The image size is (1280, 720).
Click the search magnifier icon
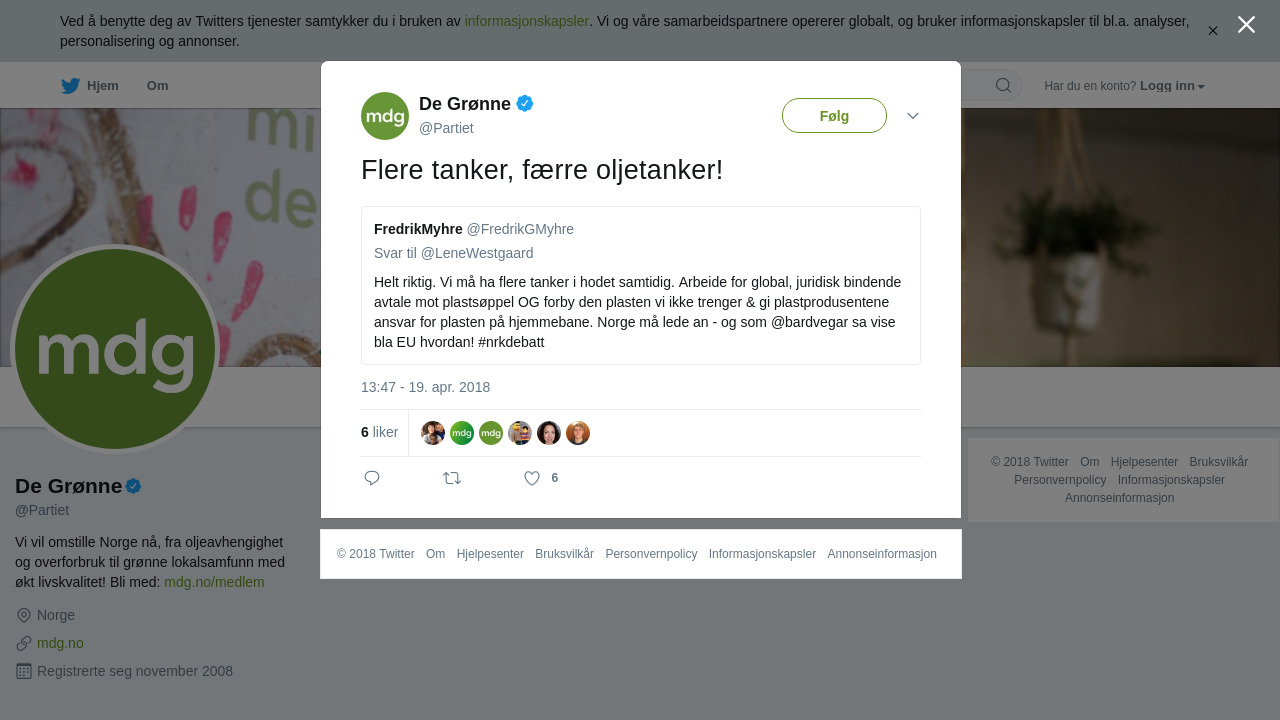(x=1003, y=85)
